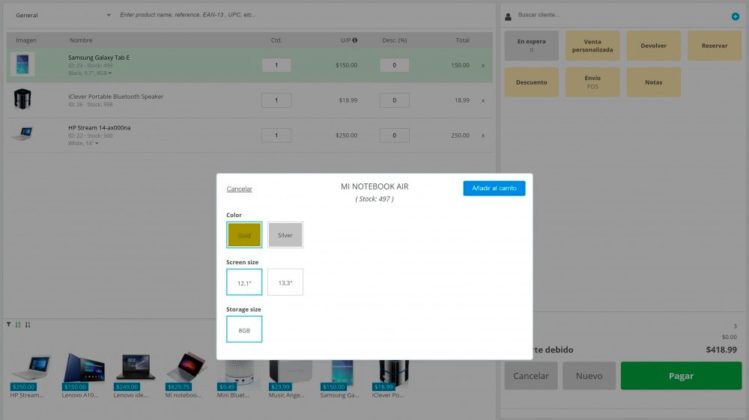Screen dimensions: 749x420
Task: Click the Descuento button
Action: point(531,82)
